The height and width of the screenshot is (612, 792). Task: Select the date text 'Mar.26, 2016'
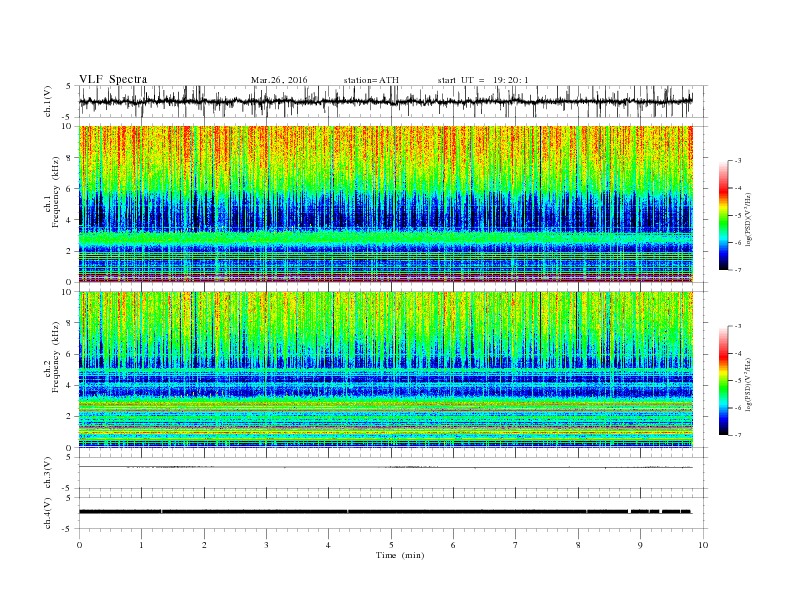[x=279, y=80]
